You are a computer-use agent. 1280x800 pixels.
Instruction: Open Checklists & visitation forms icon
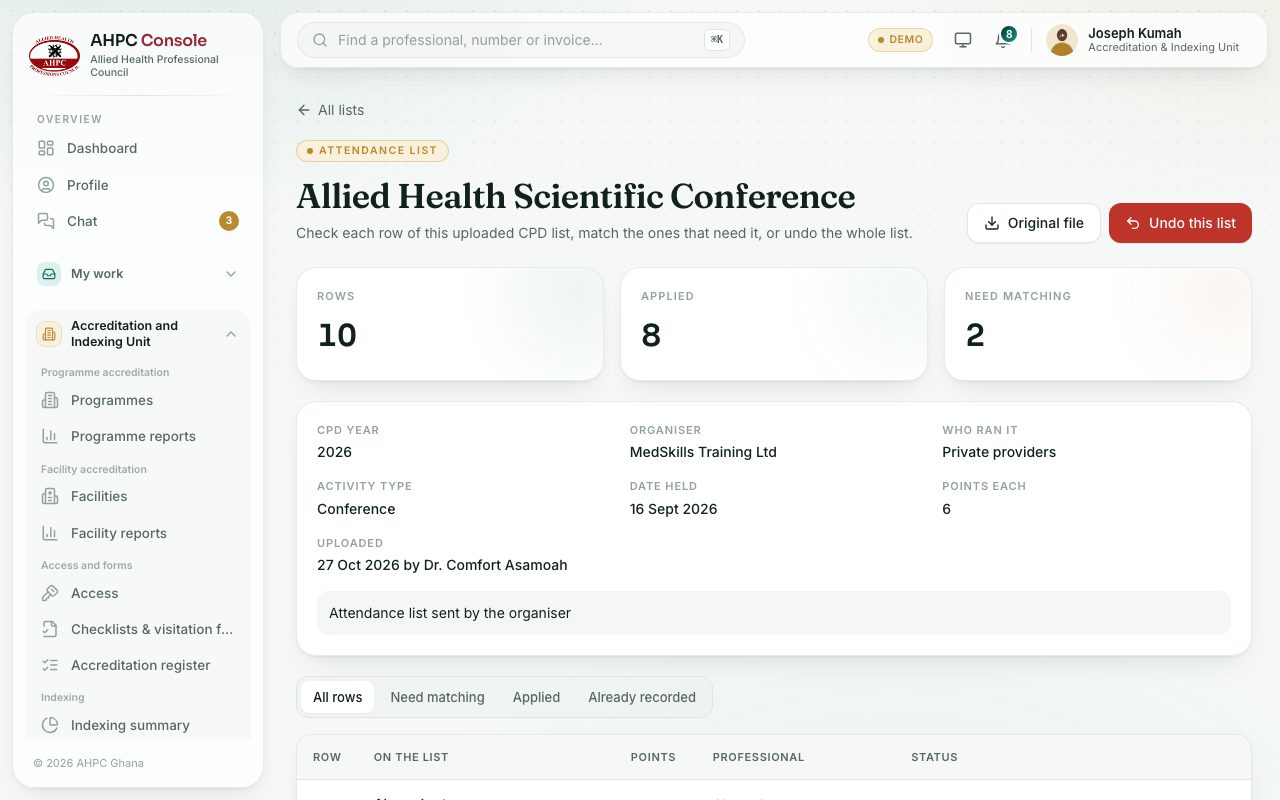coord(50,629)
